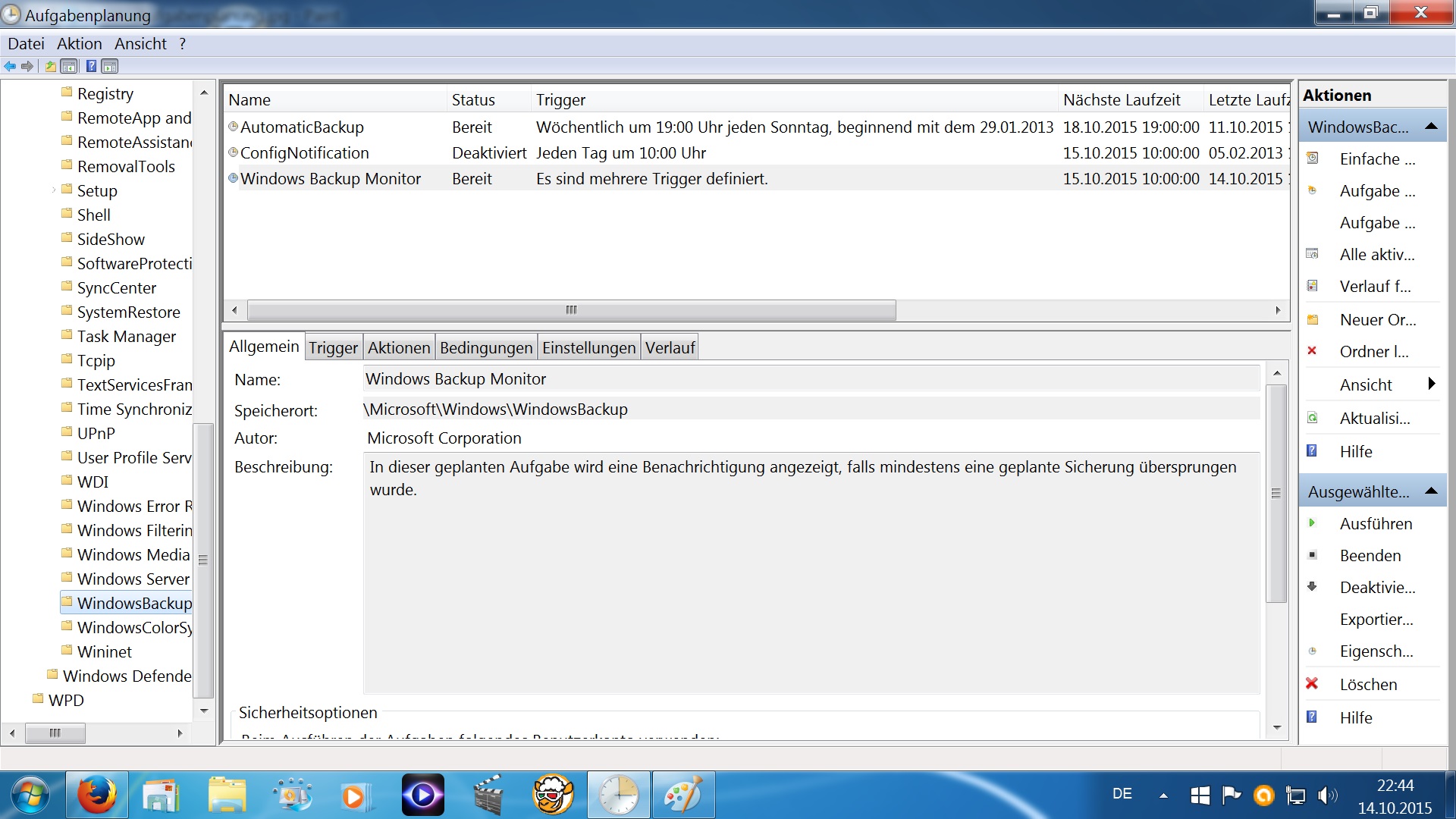Switch to the Bedingungen tab
This screenshot has width=1456, height=819.
pos(486,347)
